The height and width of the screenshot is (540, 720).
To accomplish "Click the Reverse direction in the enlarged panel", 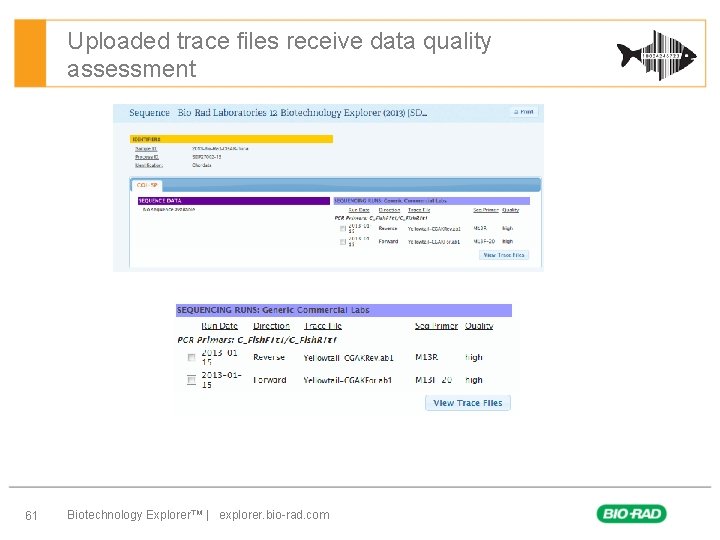I will tap(269, 357).
